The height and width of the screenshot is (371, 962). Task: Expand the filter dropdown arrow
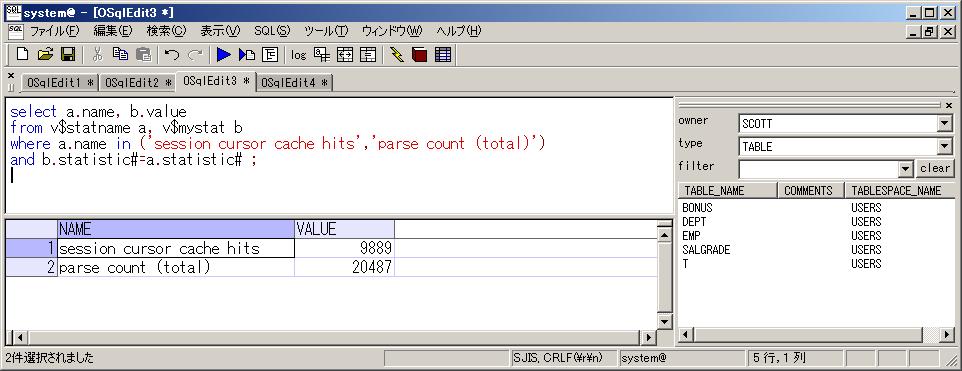(906, 169)
